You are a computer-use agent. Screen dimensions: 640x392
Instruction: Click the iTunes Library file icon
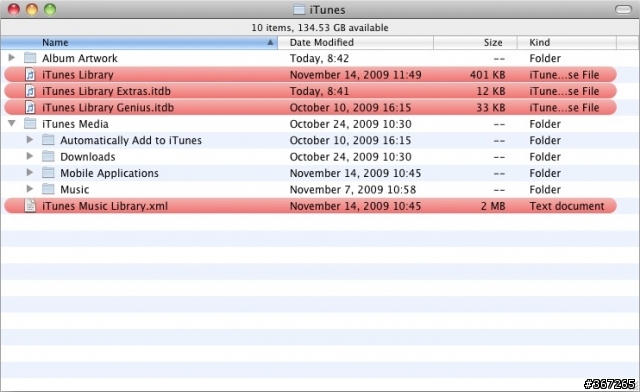30,75
